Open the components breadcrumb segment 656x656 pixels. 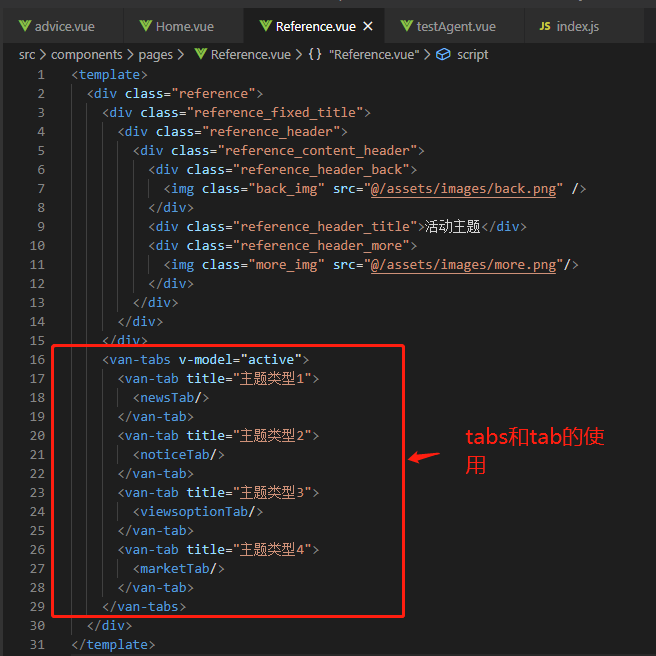pyautogui.click(x=87, y=54)
